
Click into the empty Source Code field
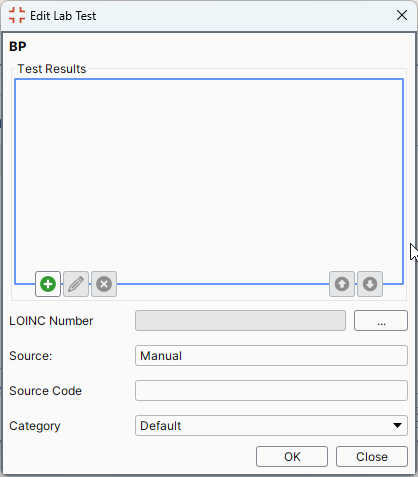pos(271,391)
